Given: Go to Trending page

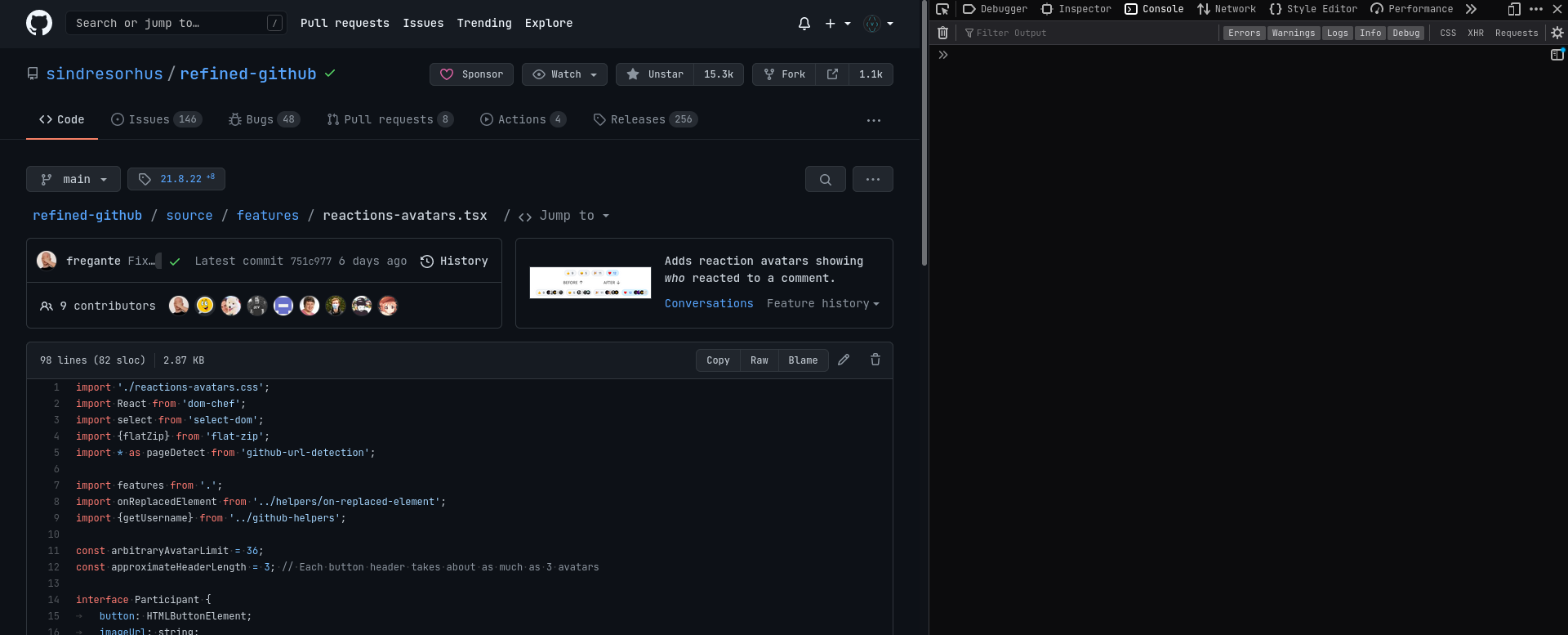Looking at the screenshot, I should point(484,23).
